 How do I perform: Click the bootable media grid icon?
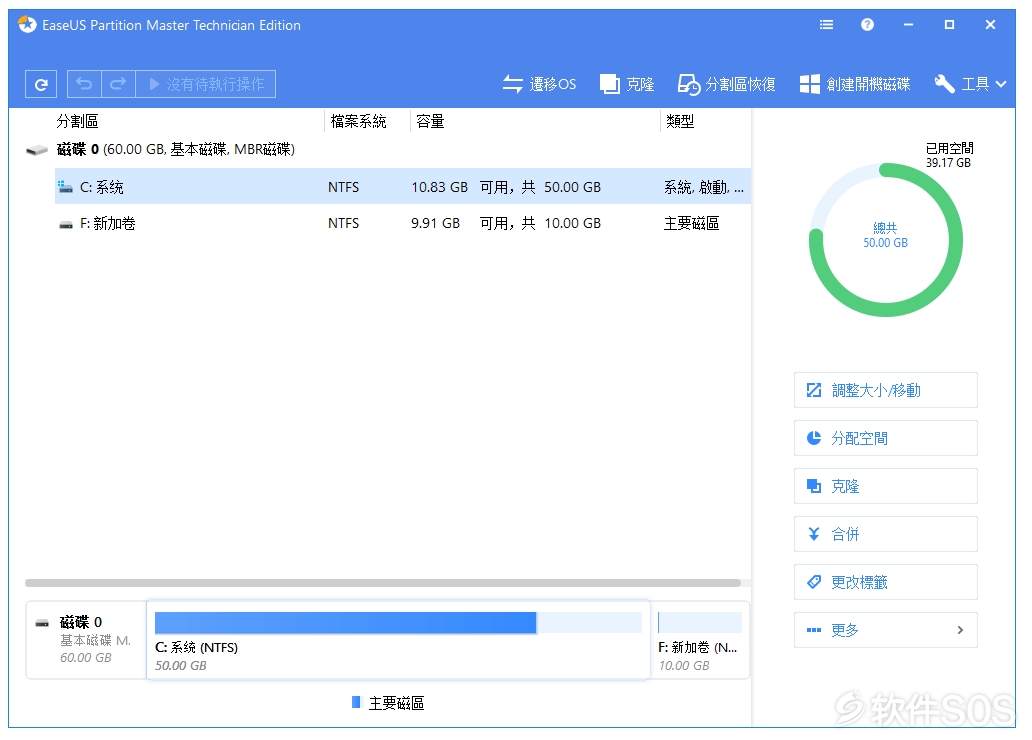pos(810,84)
